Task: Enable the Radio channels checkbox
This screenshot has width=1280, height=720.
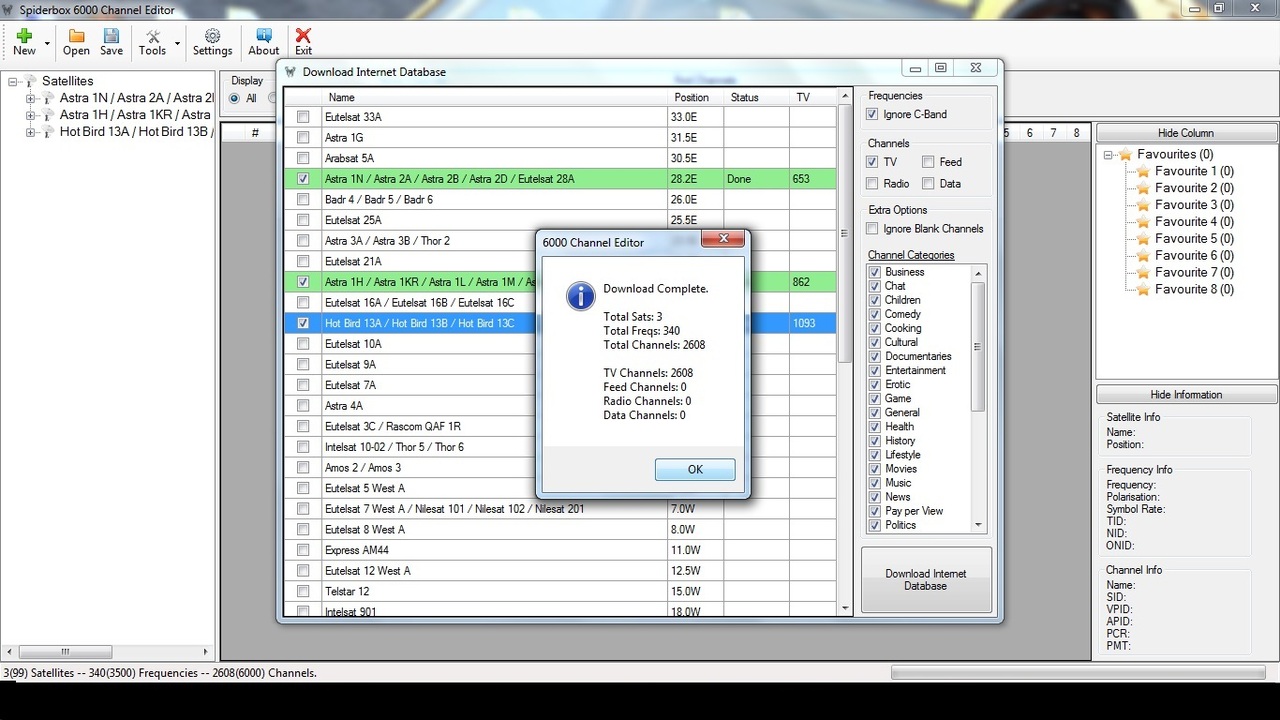Action: [873, 183]
